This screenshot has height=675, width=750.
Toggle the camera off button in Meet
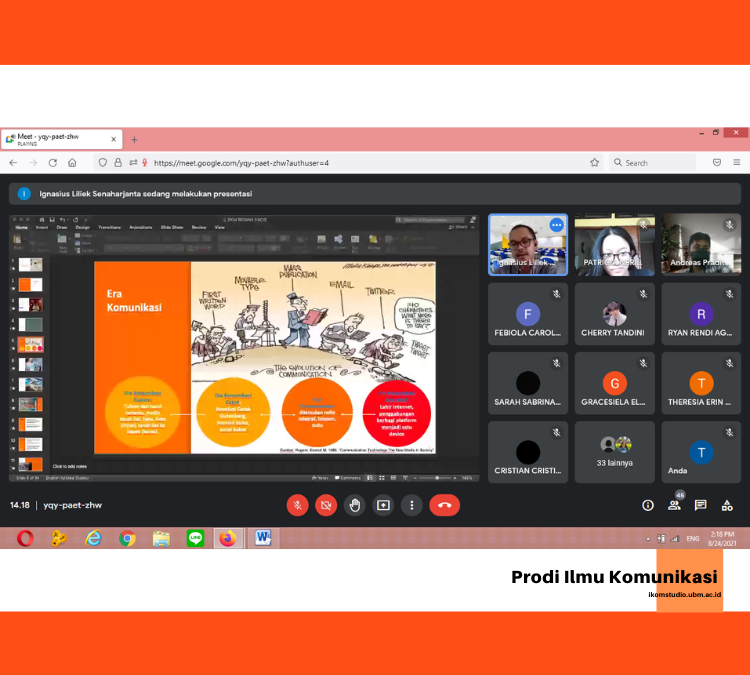(326, 505)
